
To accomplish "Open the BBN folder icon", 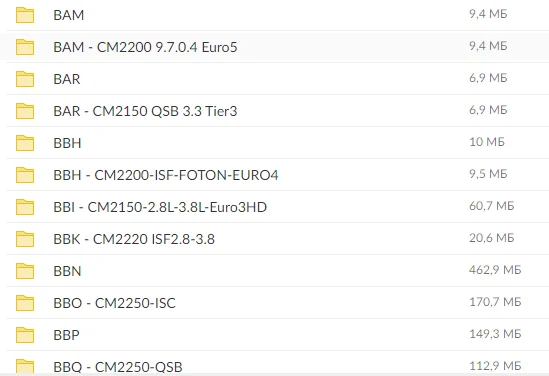I will tap(25, 271).
